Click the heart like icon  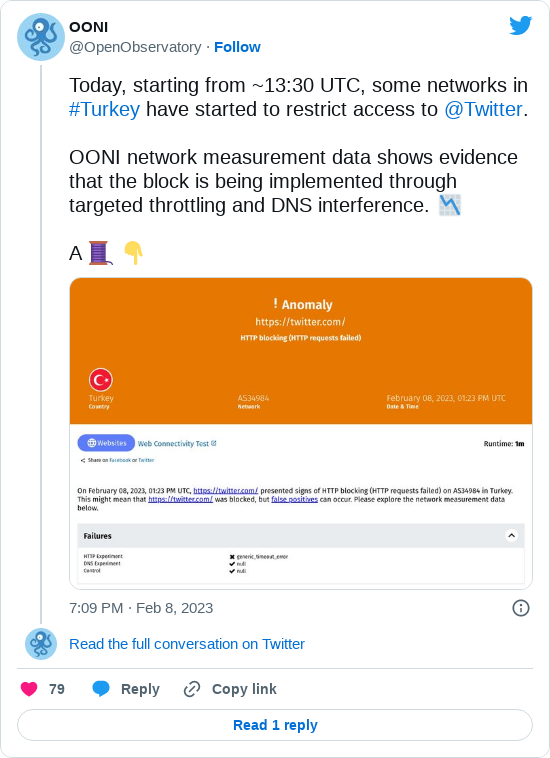click(x=29, y=689)
